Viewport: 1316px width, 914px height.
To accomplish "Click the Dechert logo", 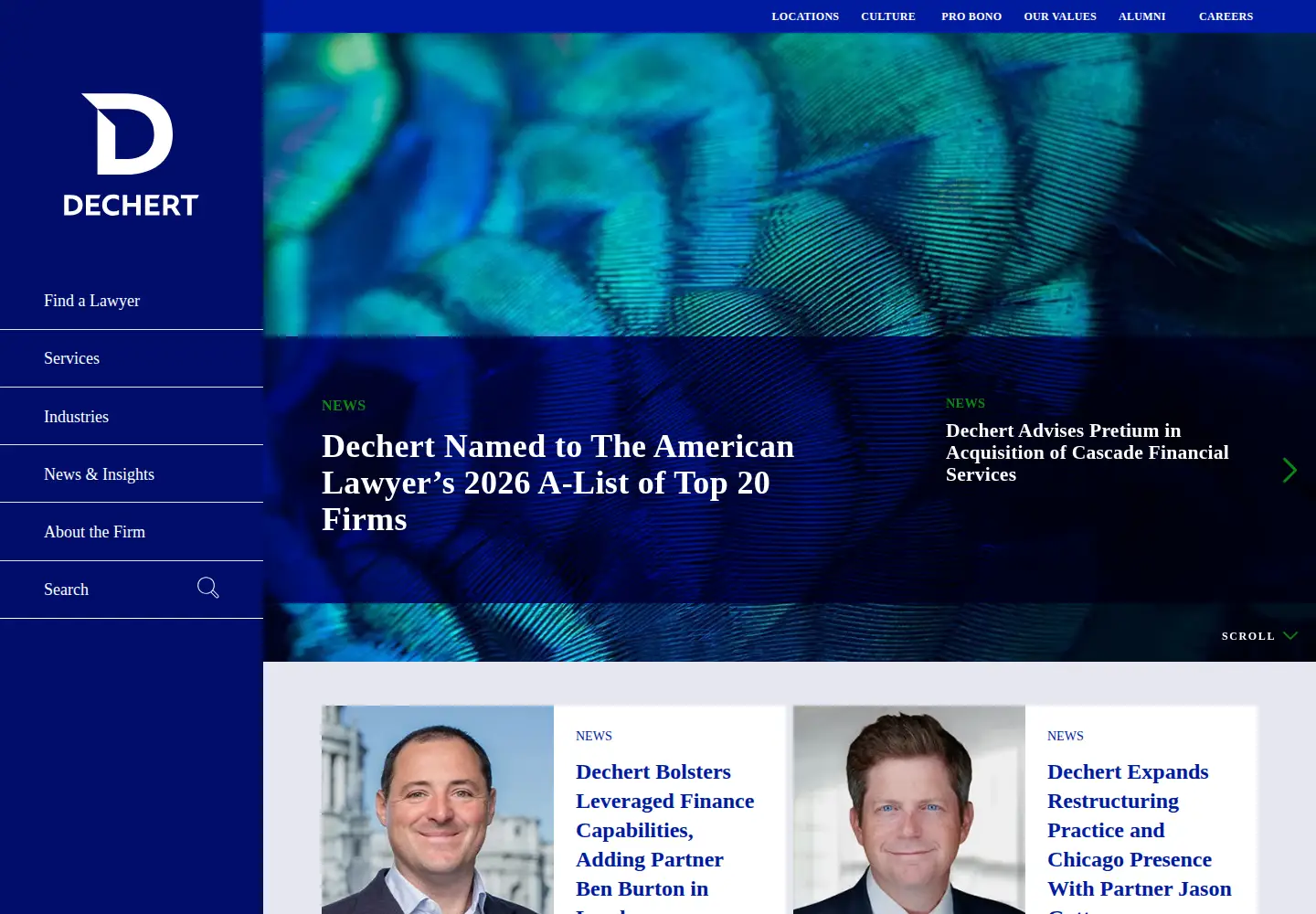I will tap(131, 154).
